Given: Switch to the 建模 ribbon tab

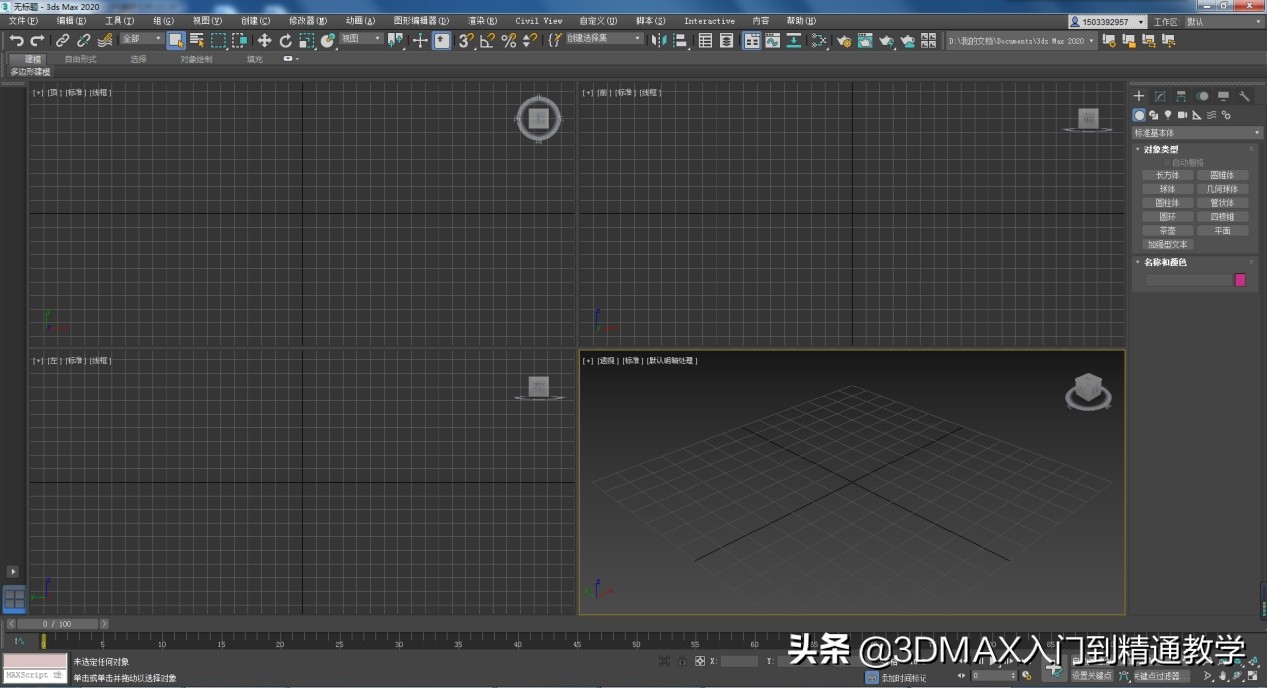Looking at the screenshot, I should tap(30, 58).
